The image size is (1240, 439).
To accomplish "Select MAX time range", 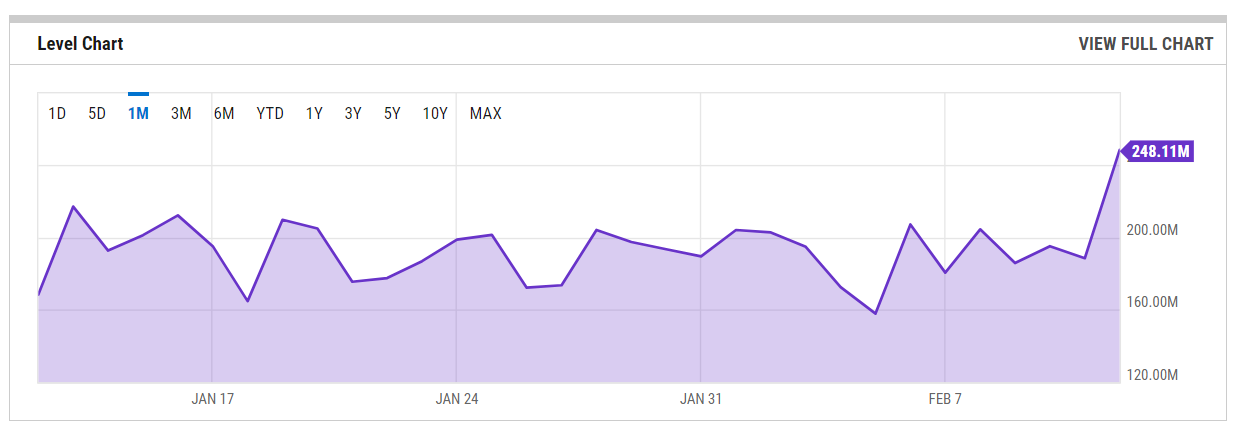I will pyautogui.click(x=486, y=114).
